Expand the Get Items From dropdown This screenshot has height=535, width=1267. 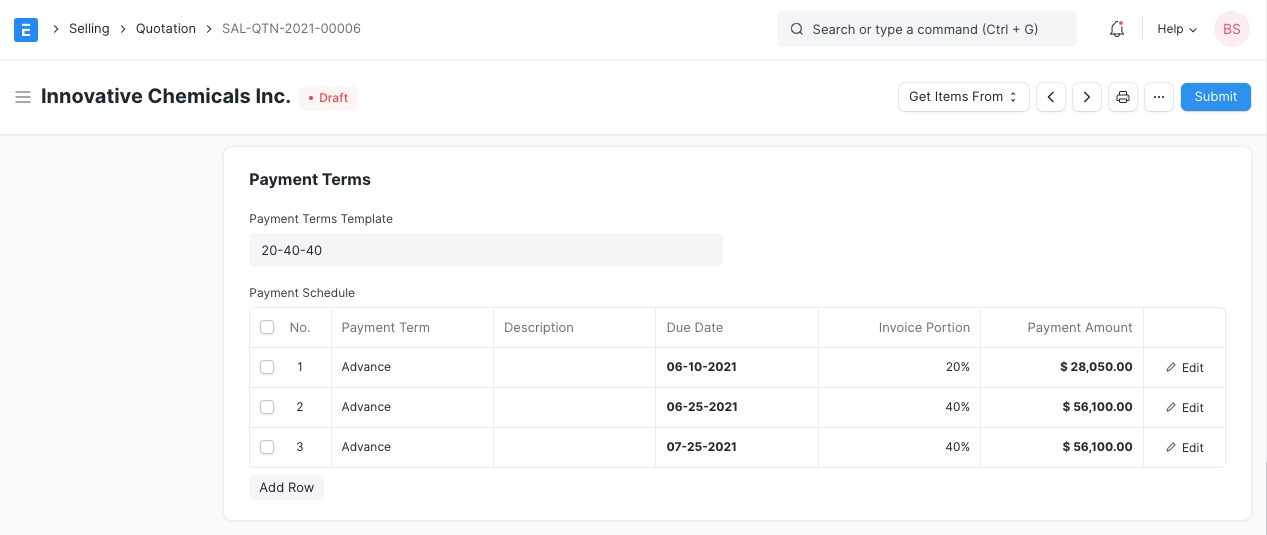coord(963,97)
